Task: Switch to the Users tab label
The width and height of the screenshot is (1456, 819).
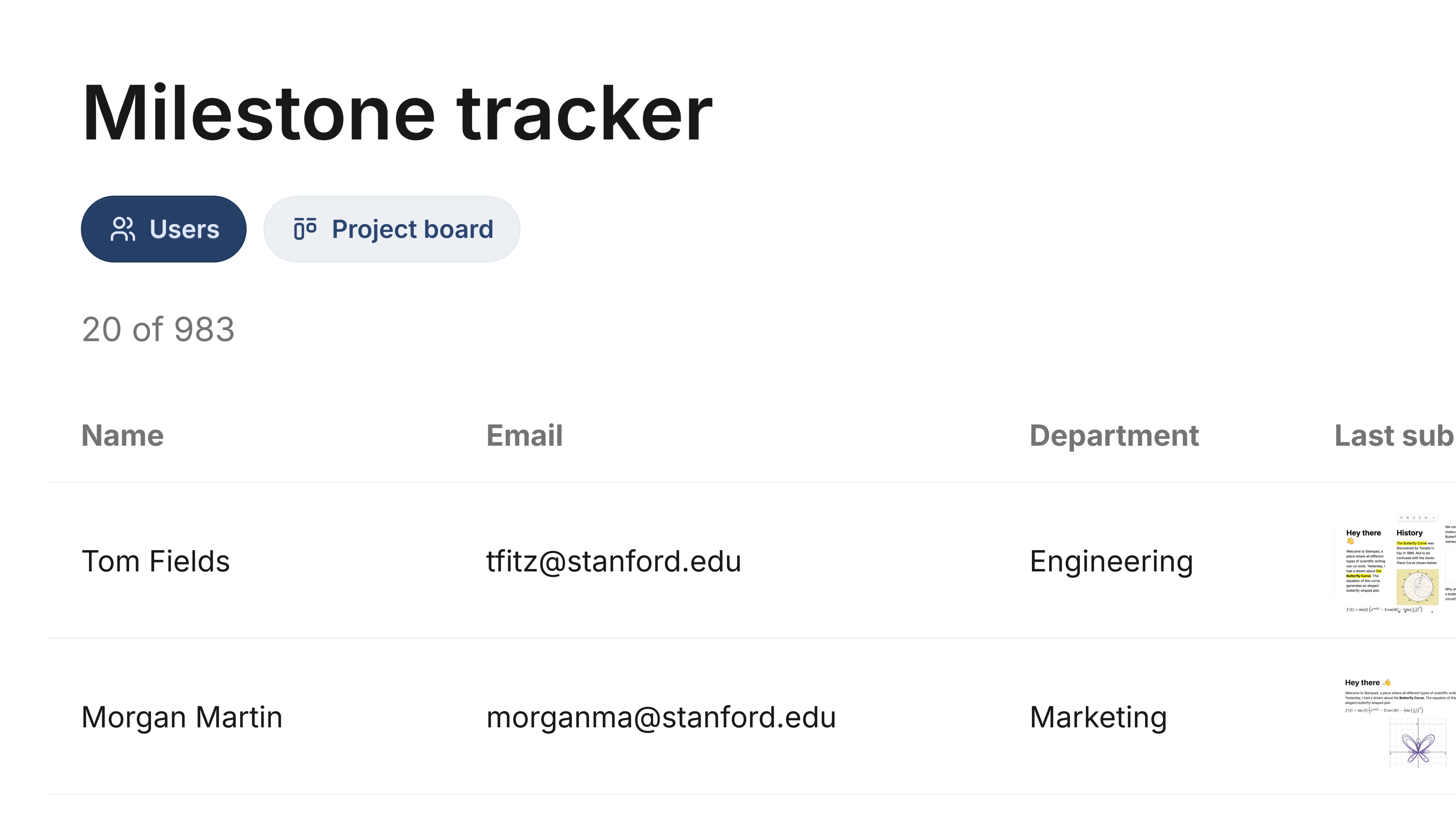Action: pyautogui.click(x=184, y=229)
